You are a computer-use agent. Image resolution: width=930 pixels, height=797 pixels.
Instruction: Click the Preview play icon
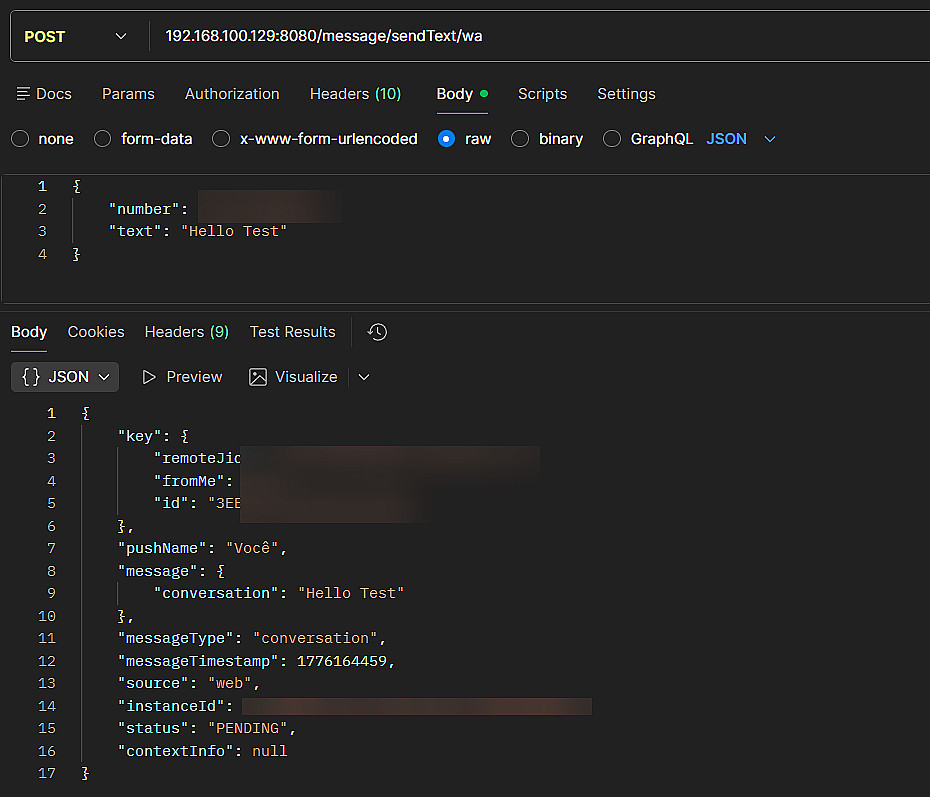[150, 377]
